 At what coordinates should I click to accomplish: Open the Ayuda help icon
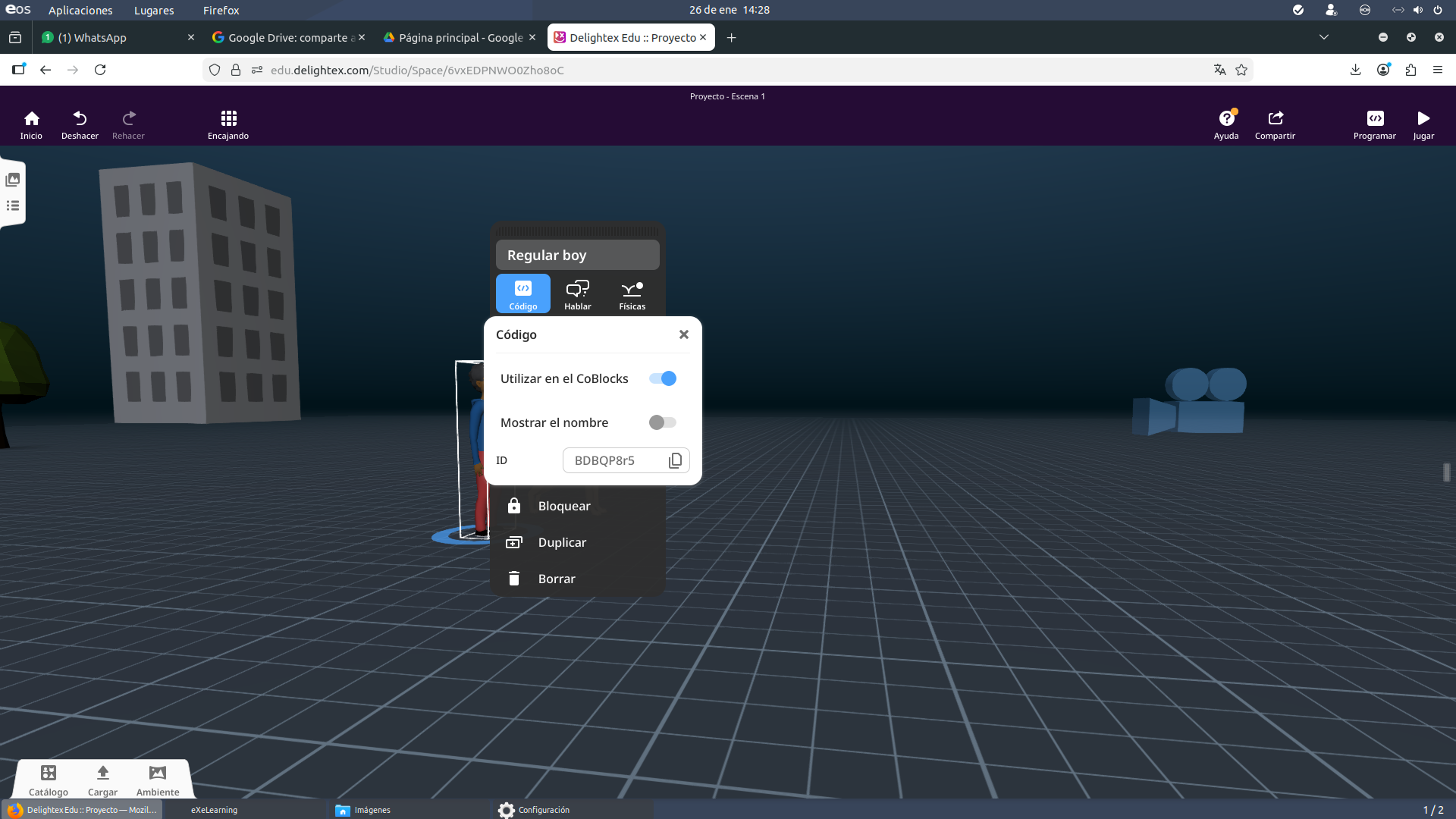pyautogui.click(x=1226, y=124)
